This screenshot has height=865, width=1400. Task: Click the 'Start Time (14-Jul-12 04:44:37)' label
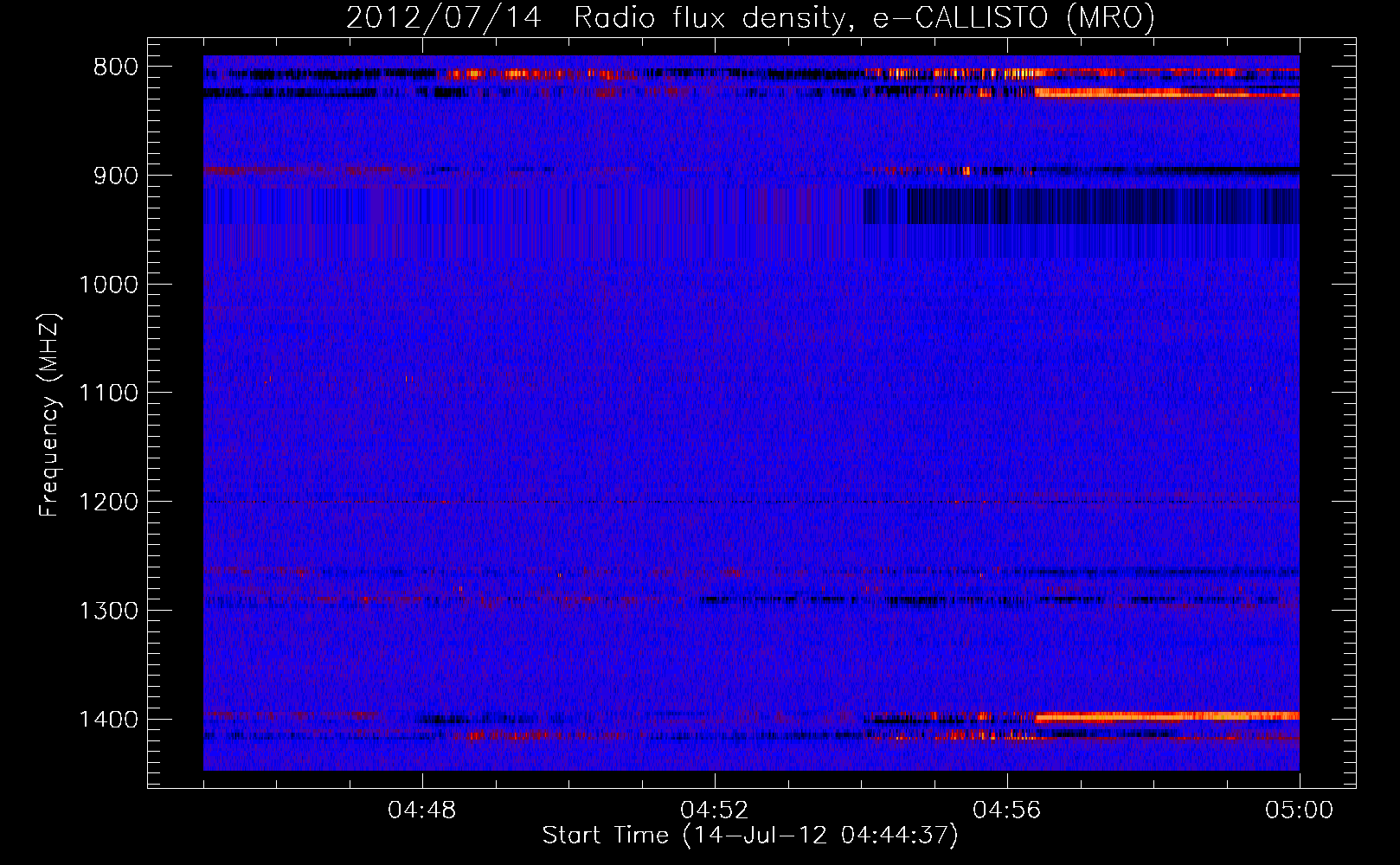coord(750,836)
